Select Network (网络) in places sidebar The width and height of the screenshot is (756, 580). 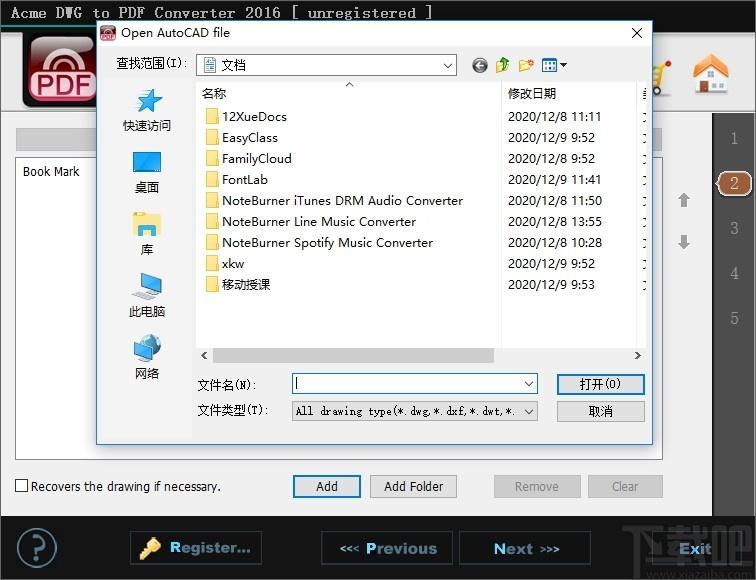147,357
